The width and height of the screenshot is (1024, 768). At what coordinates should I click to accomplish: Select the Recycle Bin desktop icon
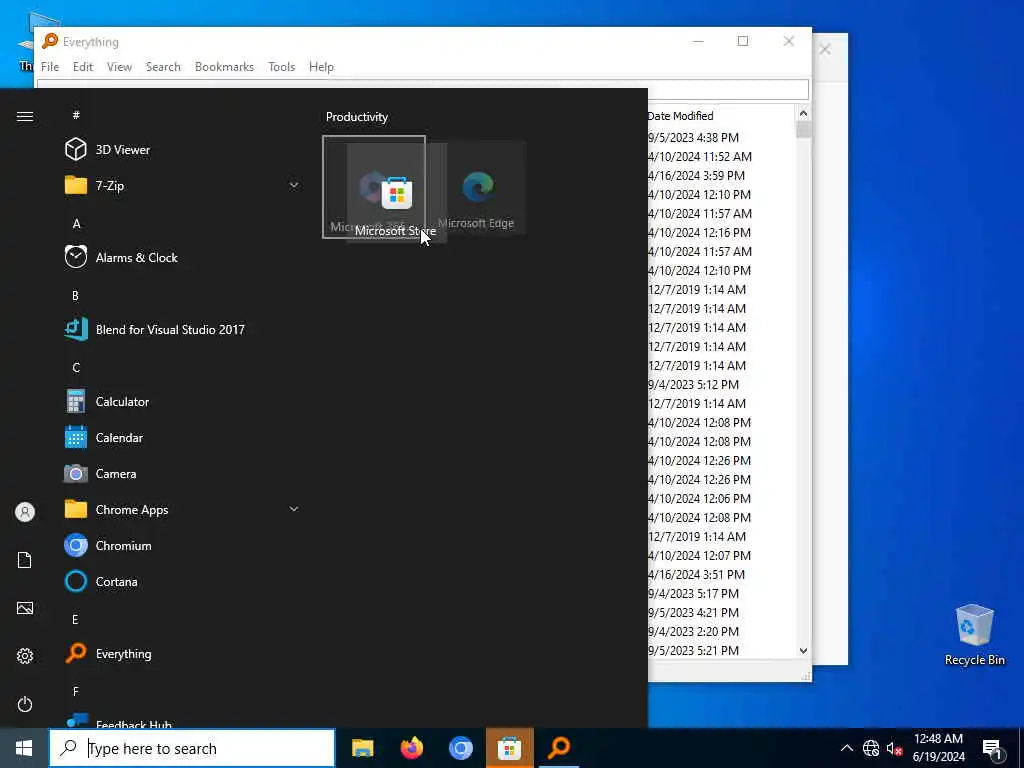[x=974, y=635]
